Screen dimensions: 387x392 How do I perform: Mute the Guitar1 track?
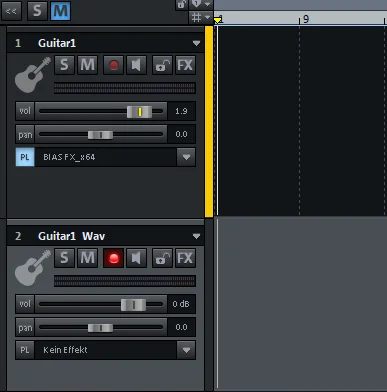87,65
